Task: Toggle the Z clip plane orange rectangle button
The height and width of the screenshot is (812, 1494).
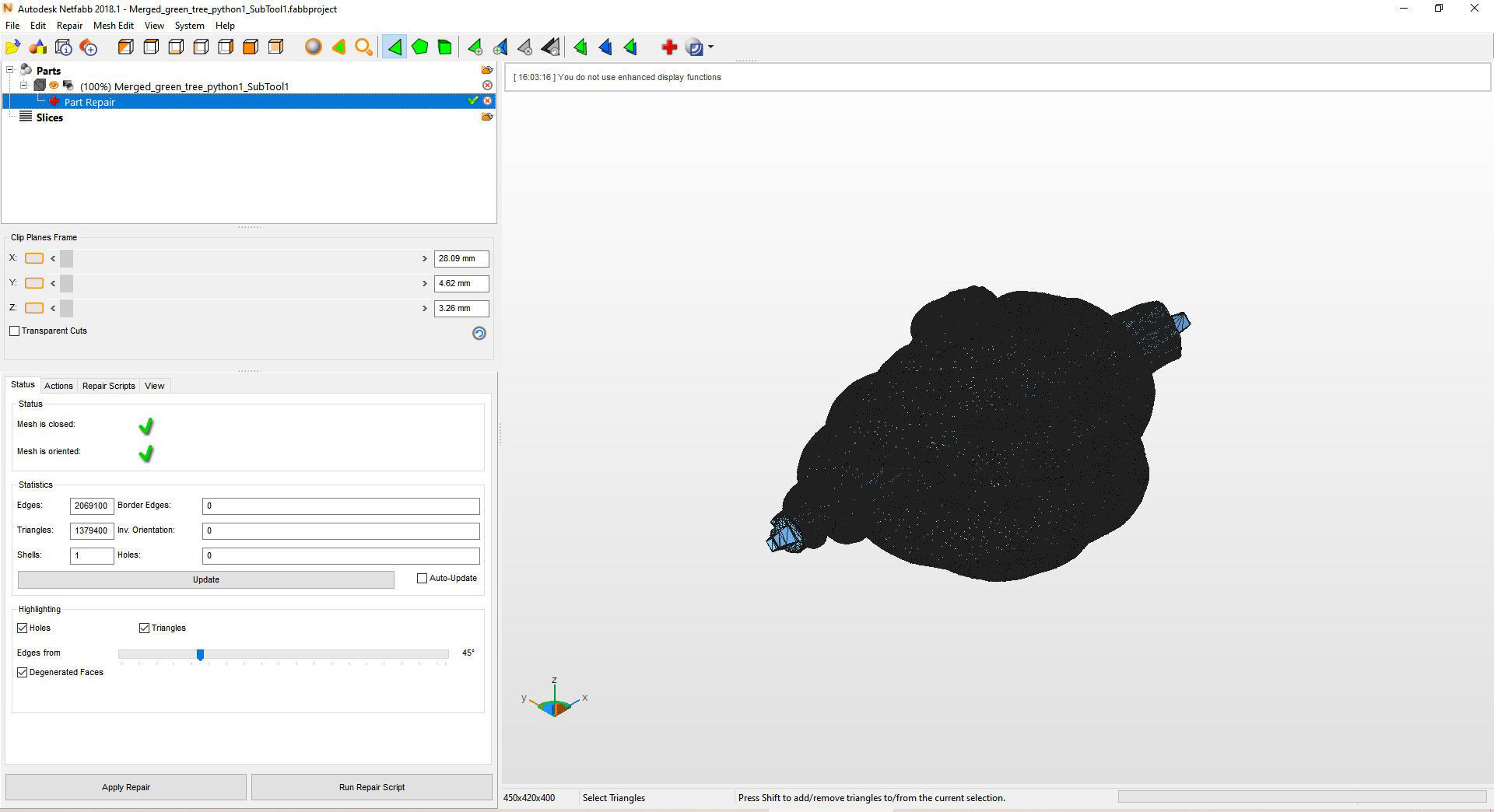Action: (x=34, y=308)
